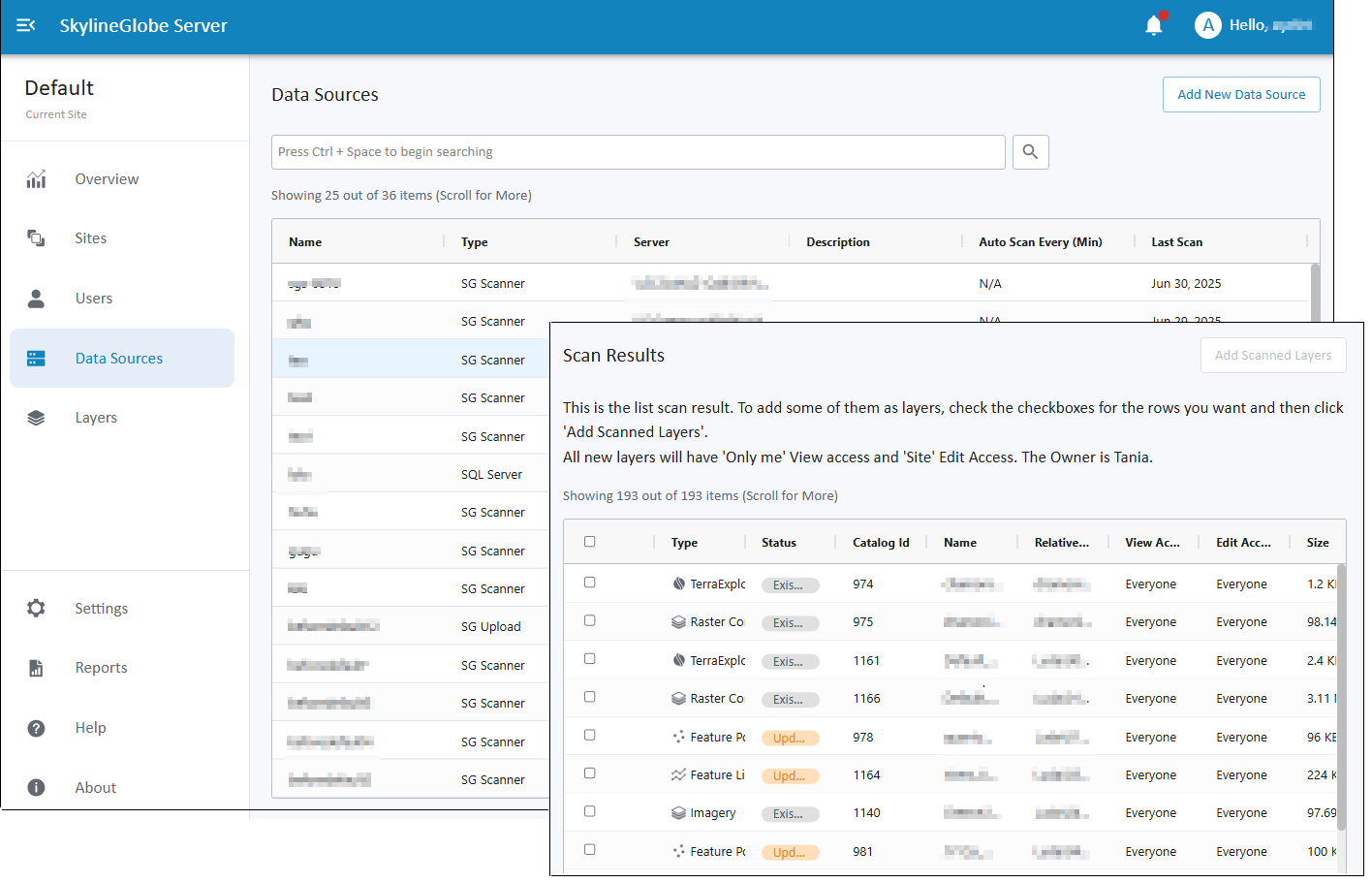This screenshot has height=883, width=1372.
Task: Sort by Last Scan column header
Action: [1177, 242]
